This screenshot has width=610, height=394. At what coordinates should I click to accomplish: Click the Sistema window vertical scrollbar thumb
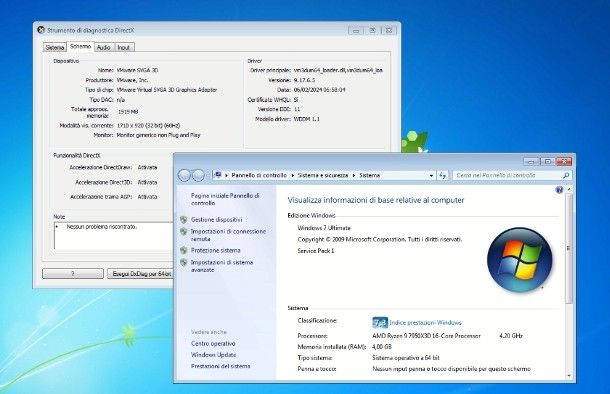point(569,249)
